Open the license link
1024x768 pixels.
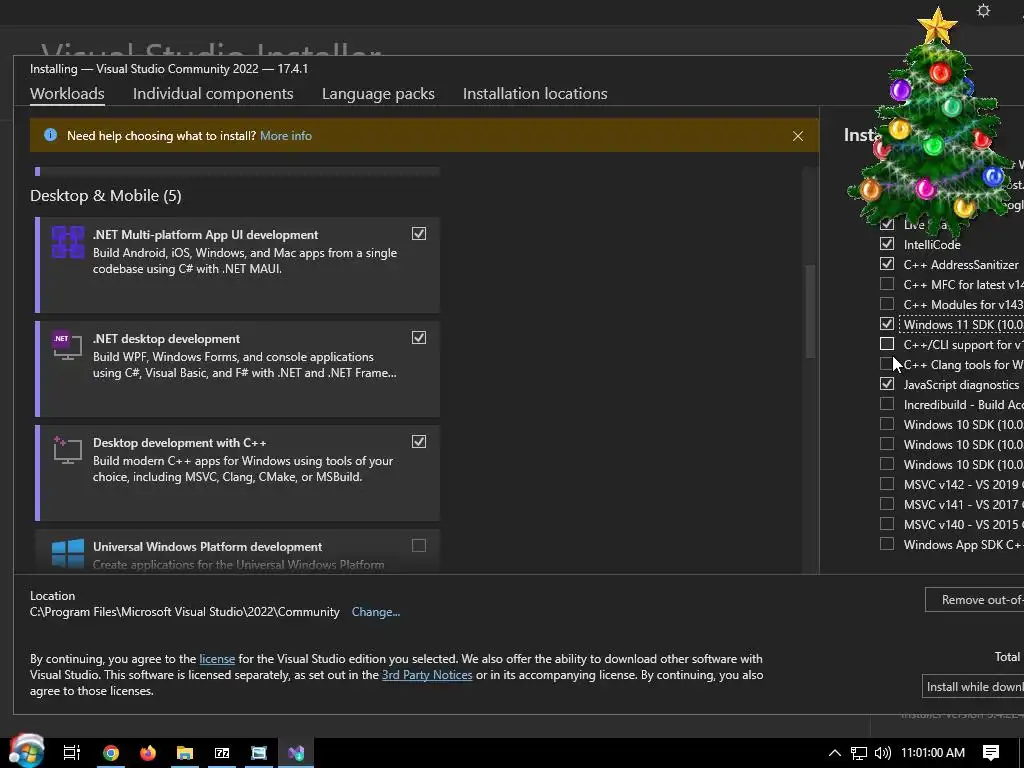pos(217,659)
